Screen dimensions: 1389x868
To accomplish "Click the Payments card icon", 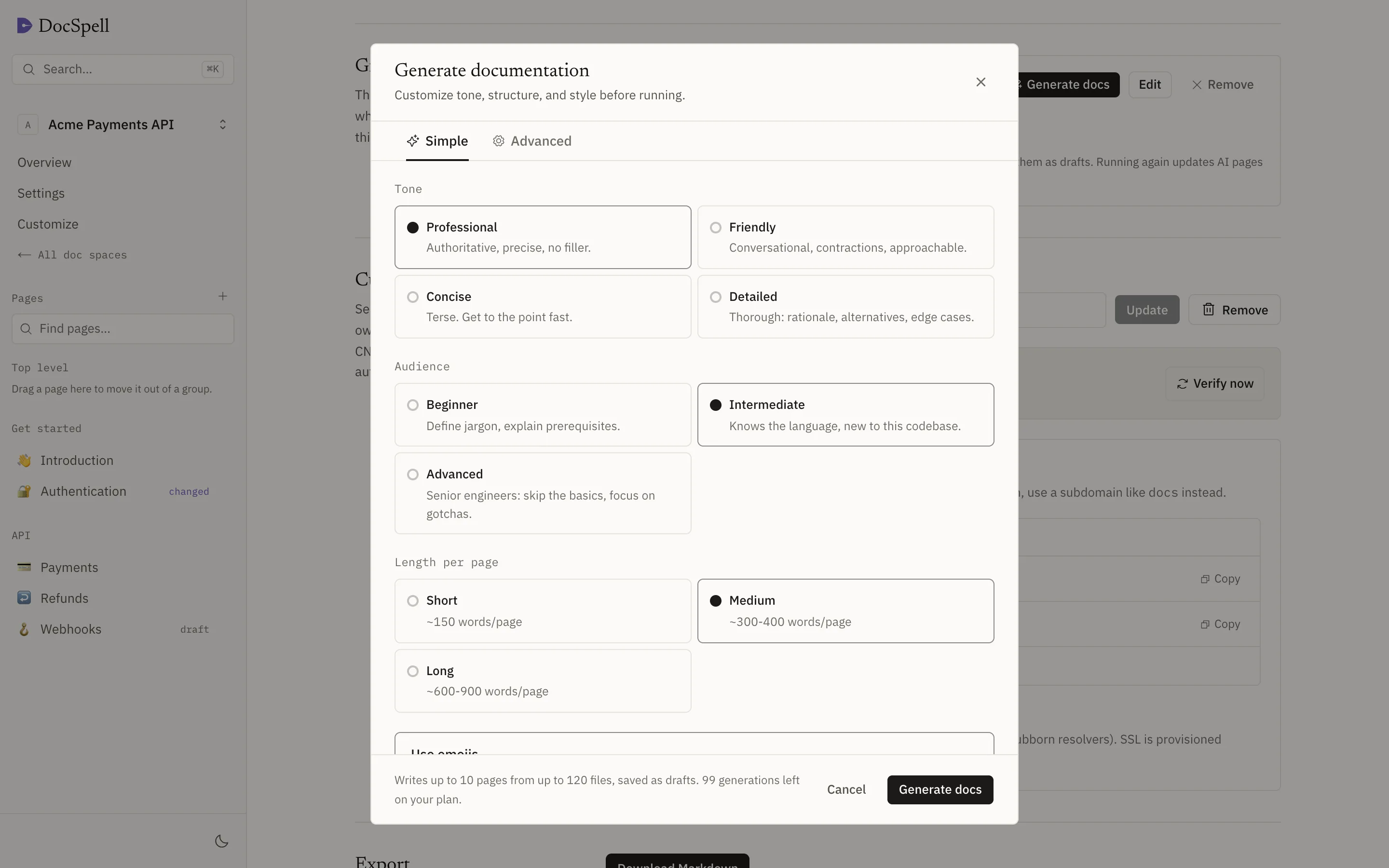I will pos(24,567).
